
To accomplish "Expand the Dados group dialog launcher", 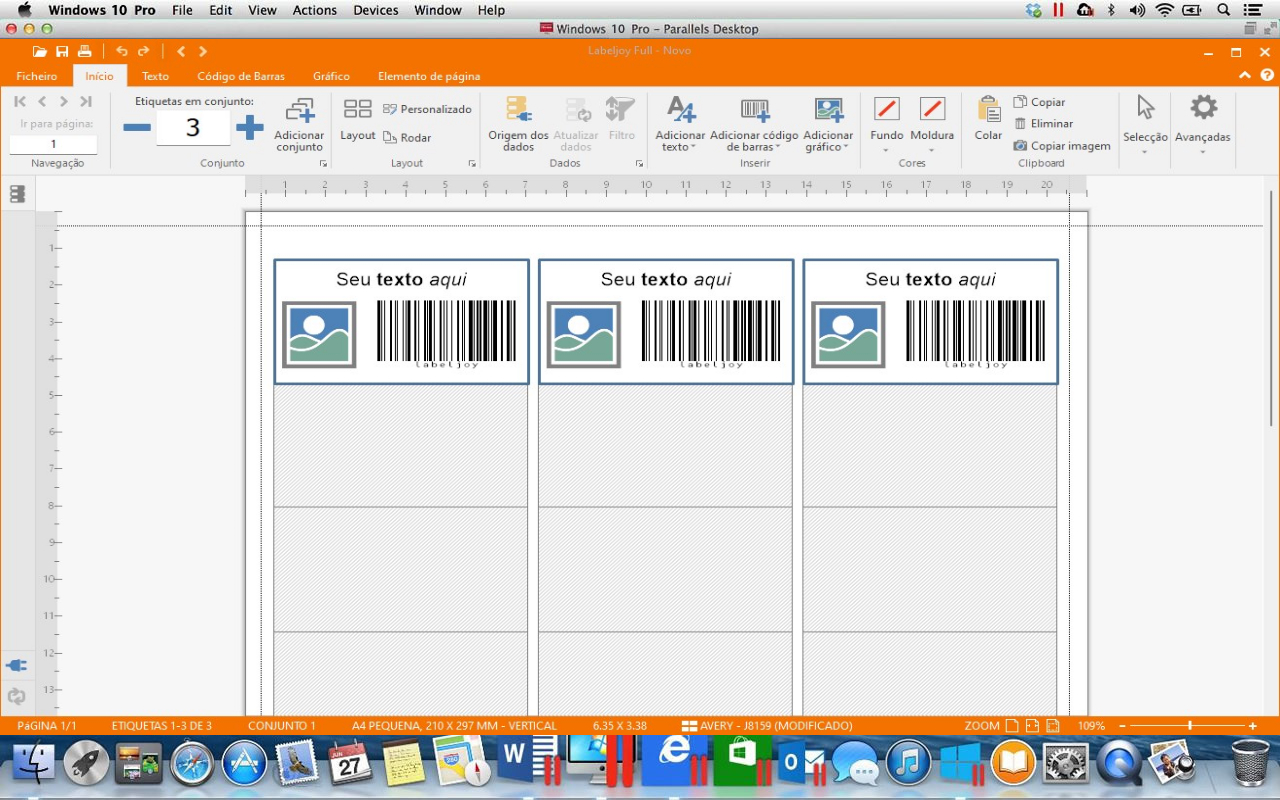I will click(x=639, y=163).
